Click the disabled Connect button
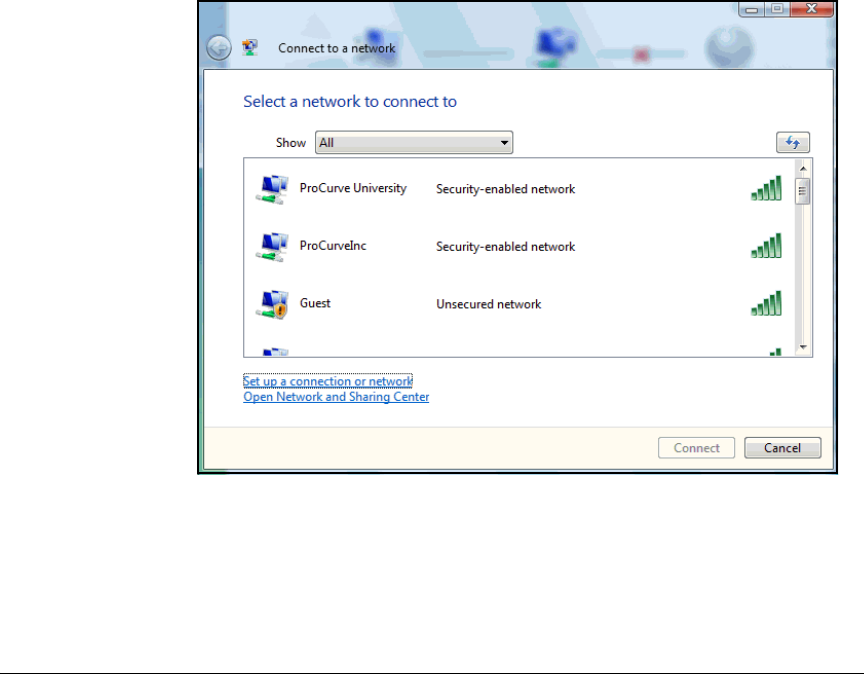Image resolution: width=864 pixels, height=674 pixels. pos(696,447)
